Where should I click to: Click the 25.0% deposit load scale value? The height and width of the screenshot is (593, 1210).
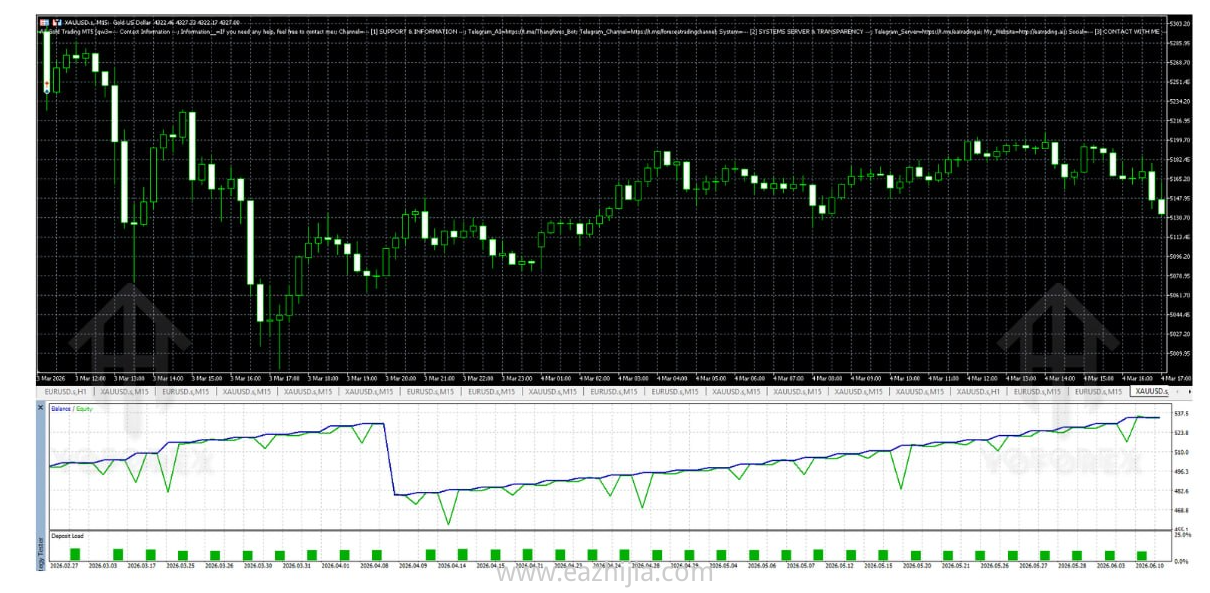[x=1182, y=535]
